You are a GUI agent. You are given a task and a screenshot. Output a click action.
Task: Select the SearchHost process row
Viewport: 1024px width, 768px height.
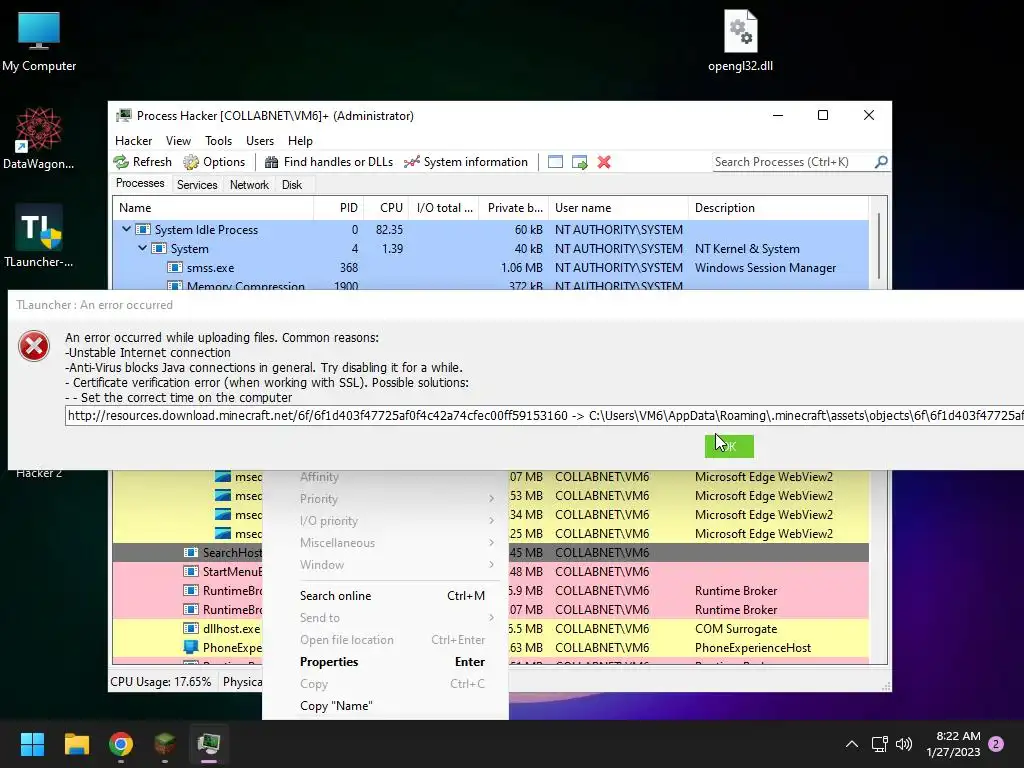(x=490, y=552)
